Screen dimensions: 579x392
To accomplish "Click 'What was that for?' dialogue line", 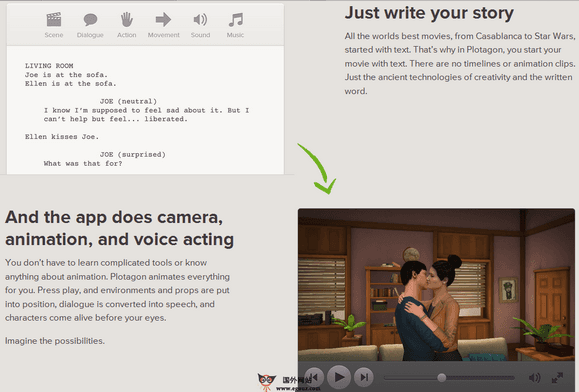I will (83, 163).
